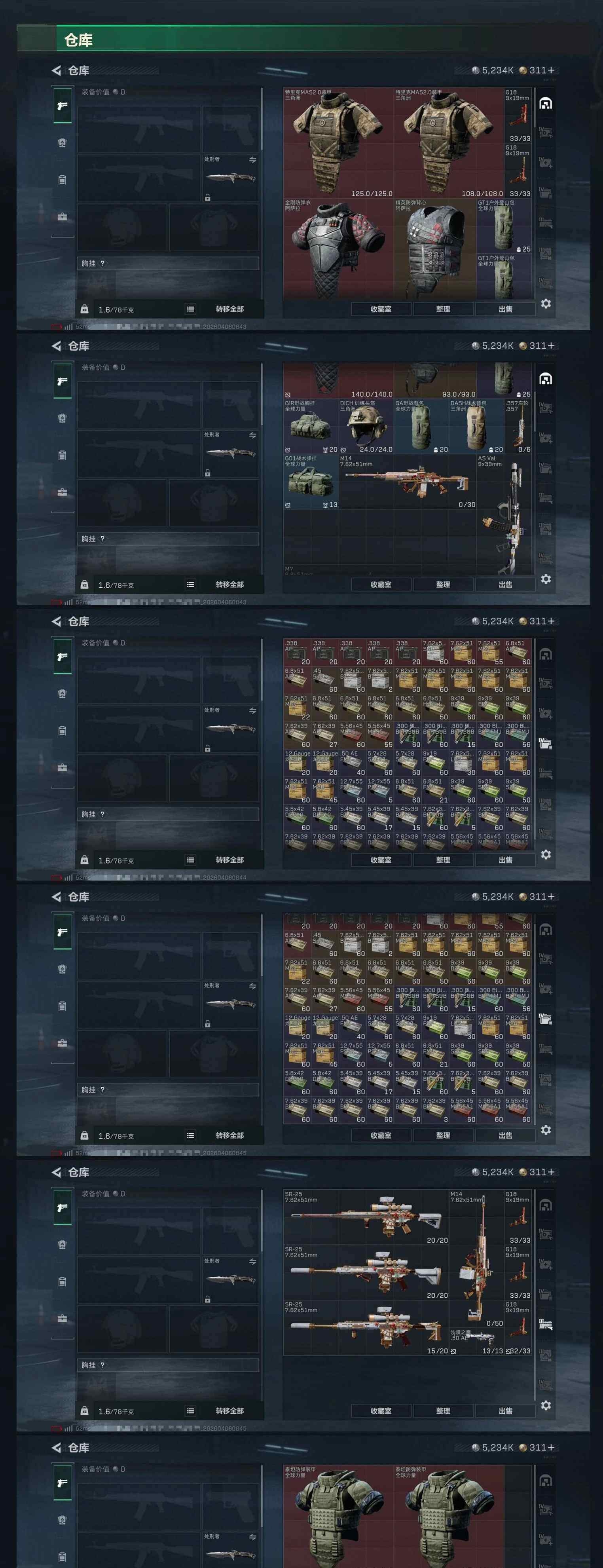603x1568 pixels.
Task: Open the list icon beside 转移全部 in the SR-25 panel
Action: click(190, 1410)
